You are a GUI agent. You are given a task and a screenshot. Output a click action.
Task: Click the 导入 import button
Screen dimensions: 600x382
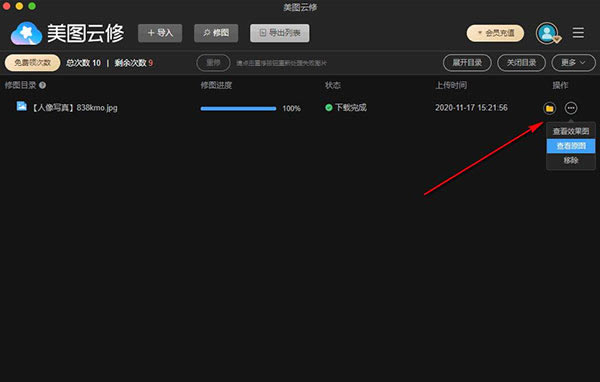(160, 33)
